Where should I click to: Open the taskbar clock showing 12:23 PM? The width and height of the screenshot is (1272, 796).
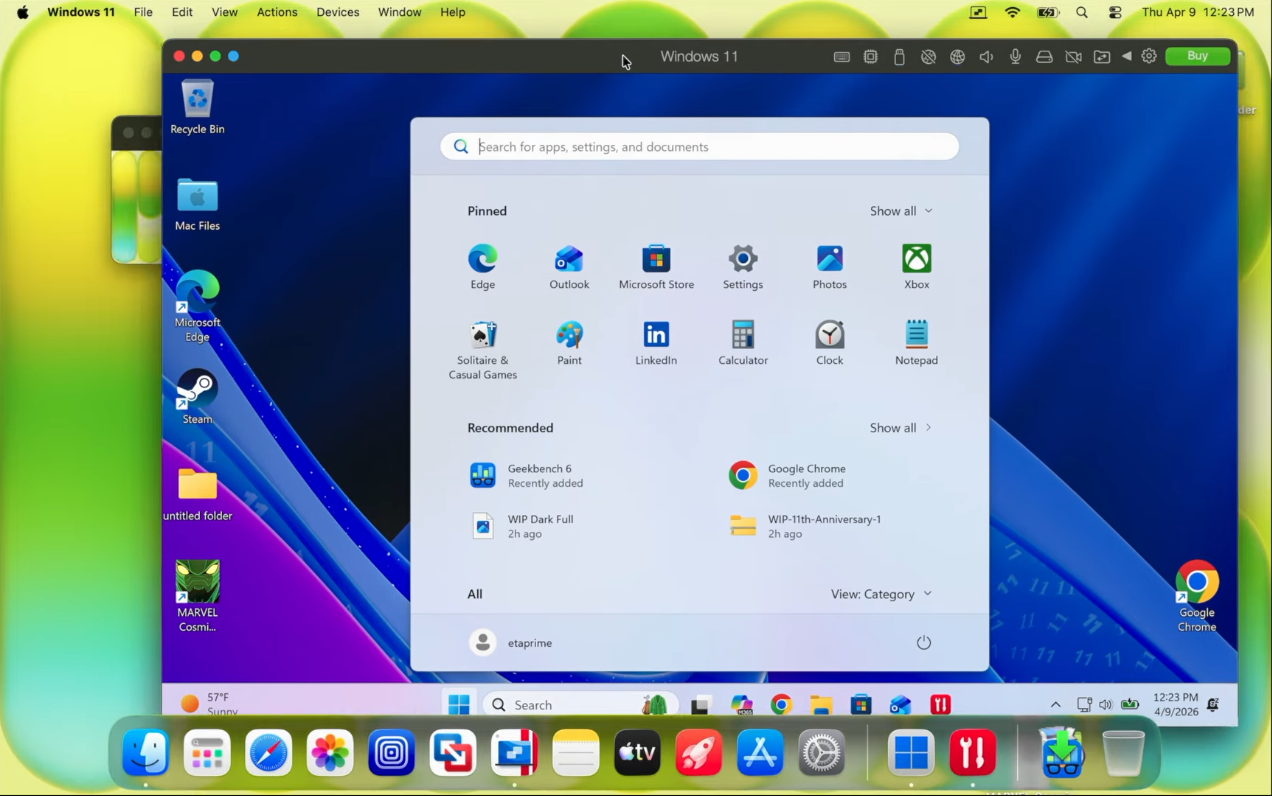(1175, 704)
